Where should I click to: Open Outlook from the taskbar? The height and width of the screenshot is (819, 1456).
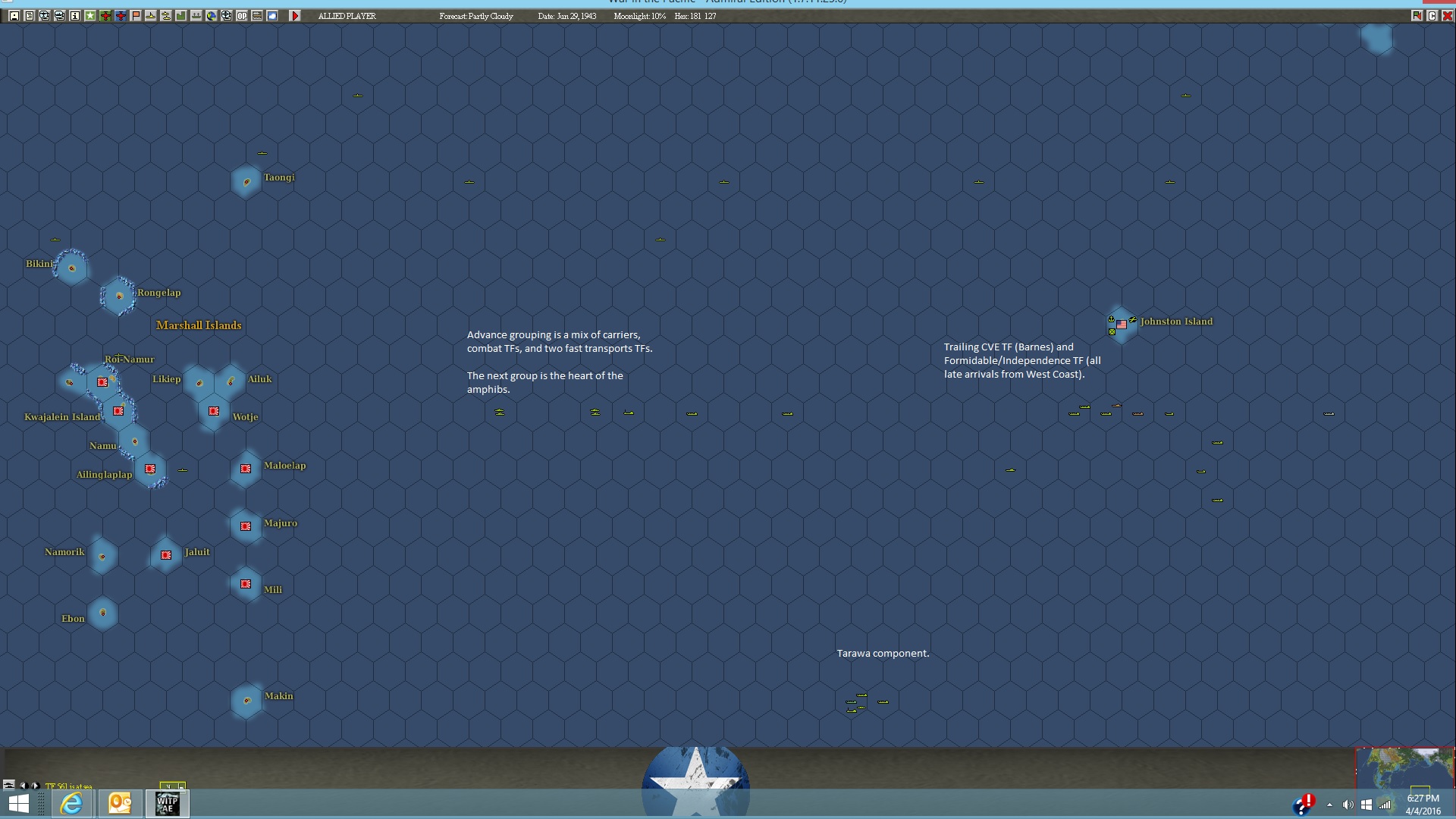coord(120,804)
